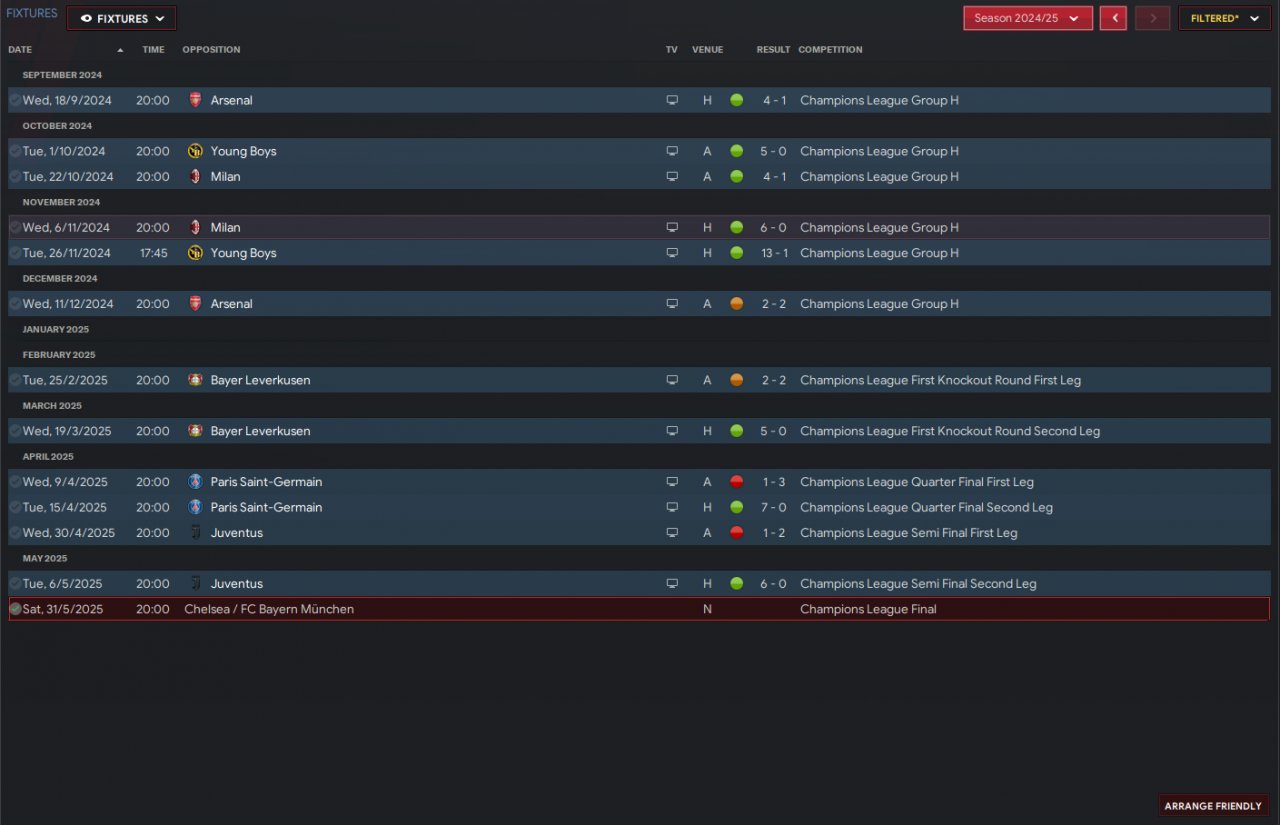1280x825 pixels.
Task: Toggle the tick circle on the 22/10/2024 Milan row
Action: click(x=15, y=176)
